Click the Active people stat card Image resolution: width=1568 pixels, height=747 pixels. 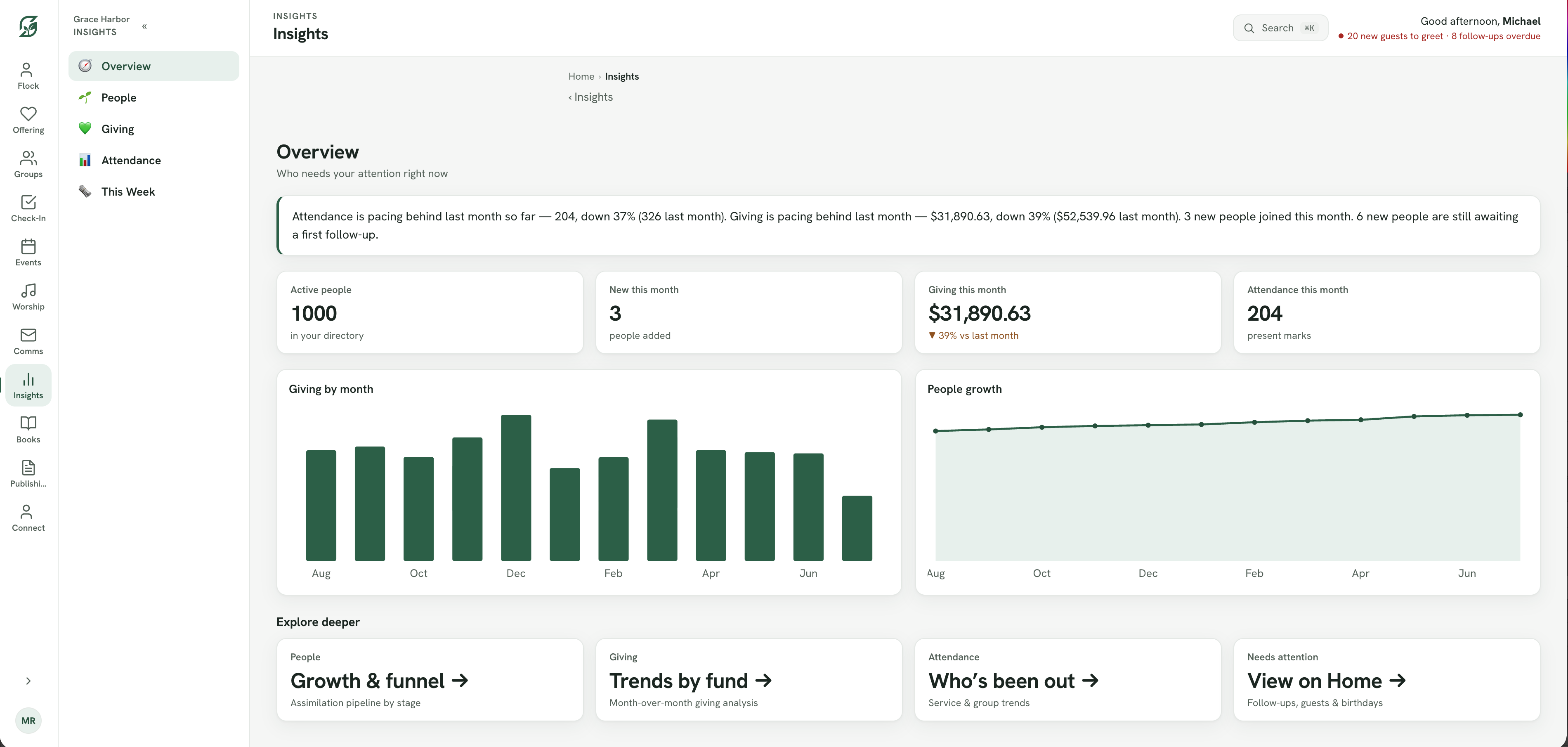430,312
